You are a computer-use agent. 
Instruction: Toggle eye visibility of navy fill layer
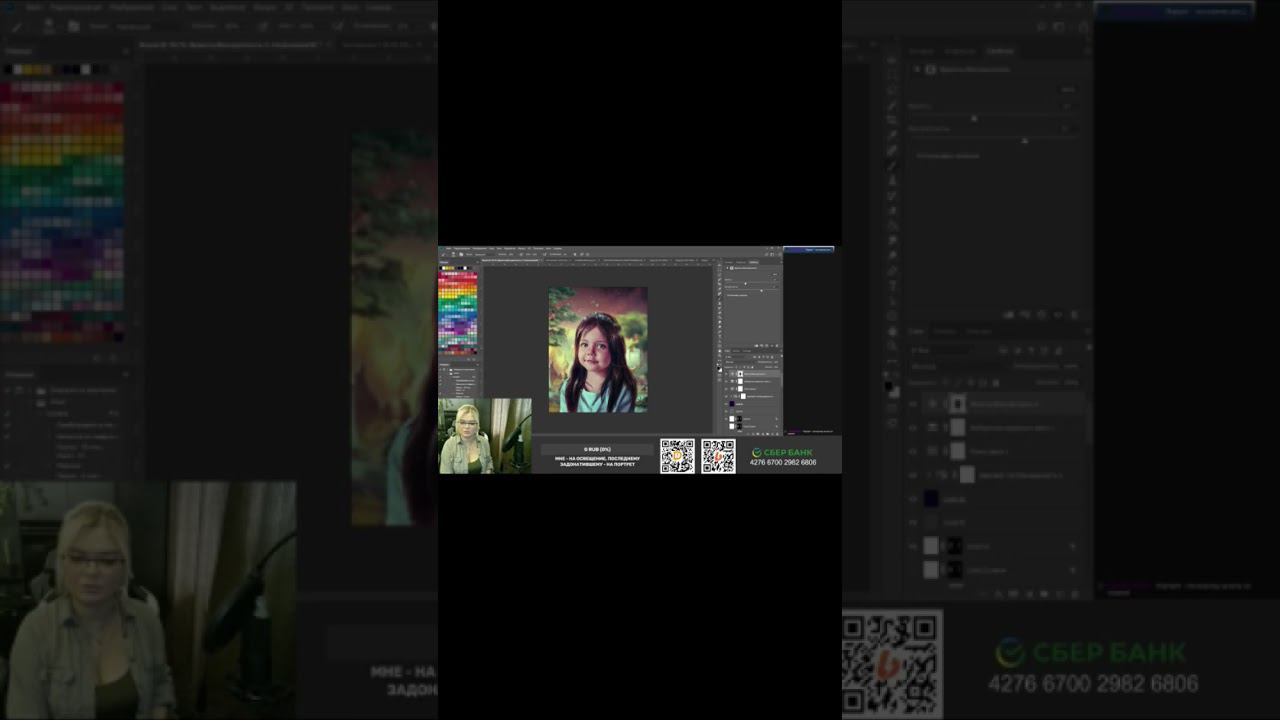(x=726, y=403)
